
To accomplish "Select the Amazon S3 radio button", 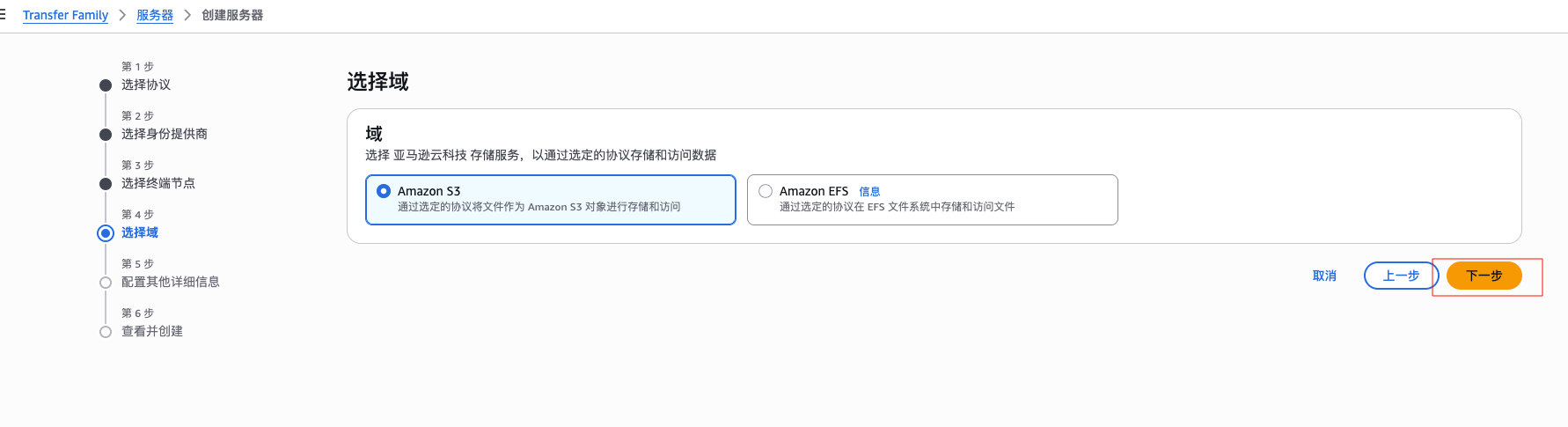I will pyautogui.click(x=384, y=191).
